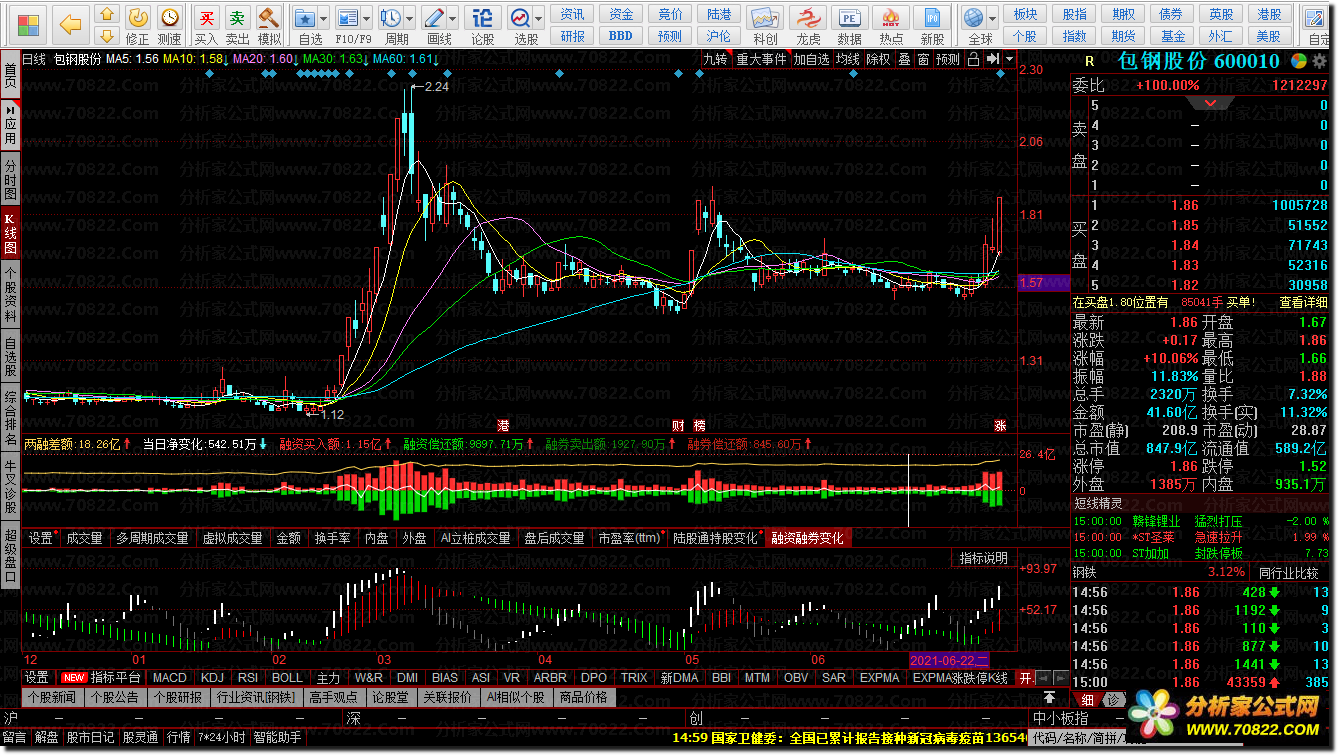Open the 个股新闻 tab
The height and width of the screenshot is (755, 1339).
[51, 697]
